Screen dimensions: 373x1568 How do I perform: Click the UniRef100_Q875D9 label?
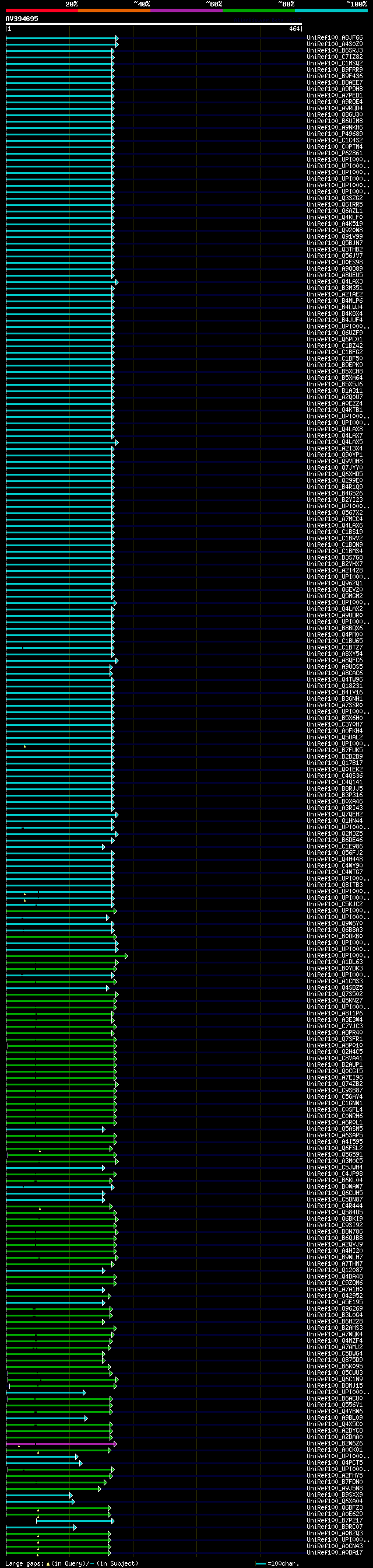tap(335, 1360)
